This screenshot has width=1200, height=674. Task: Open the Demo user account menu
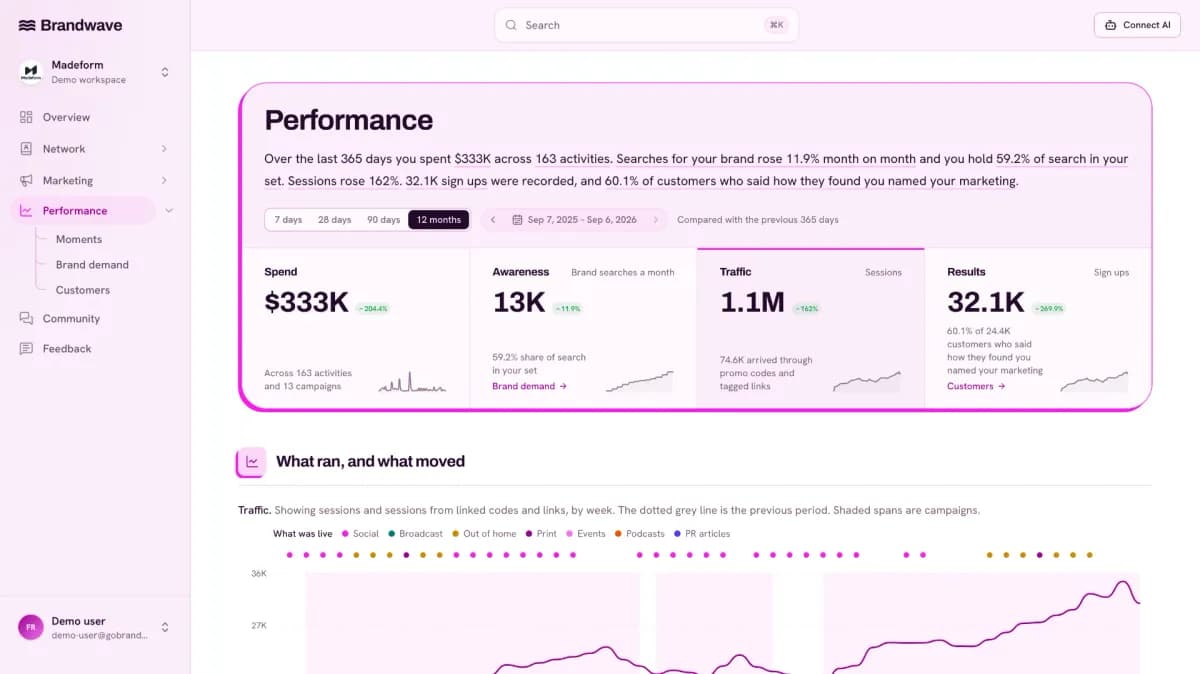click(95, 627)
